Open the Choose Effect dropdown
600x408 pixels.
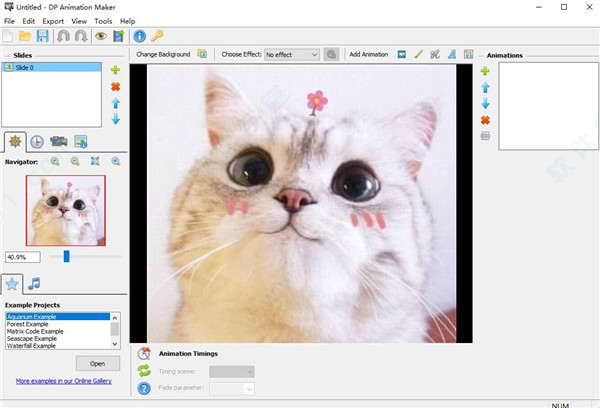coord(292,54)
